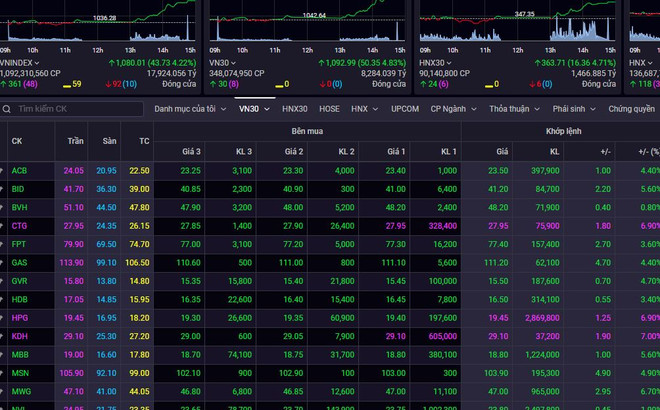The image size is (660, 410).
Task: Open the CTG stock symbol
Action: 19,226
